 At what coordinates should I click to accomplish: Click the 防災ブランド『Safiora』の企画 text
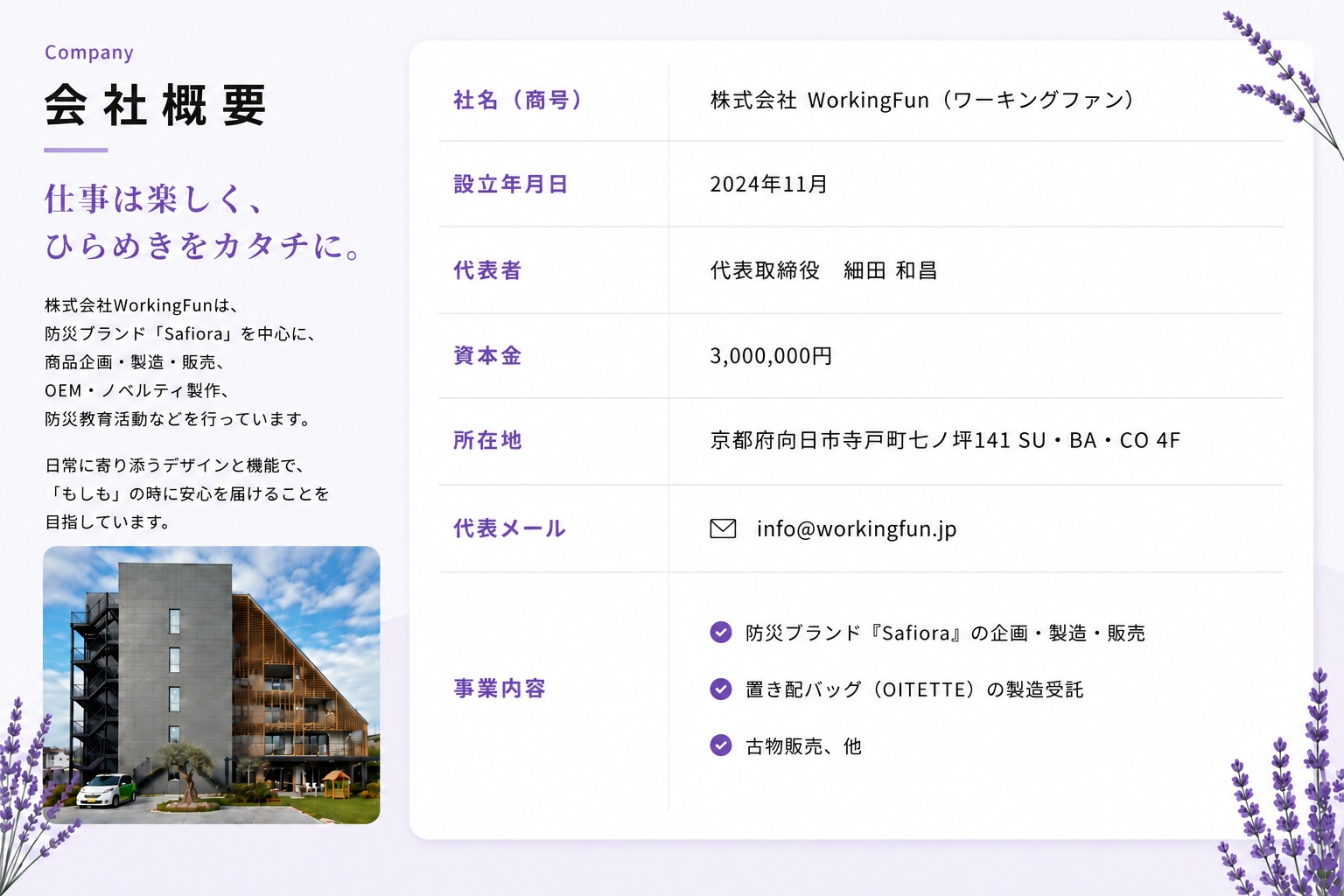pyautogui.click(x=945, y=633)
